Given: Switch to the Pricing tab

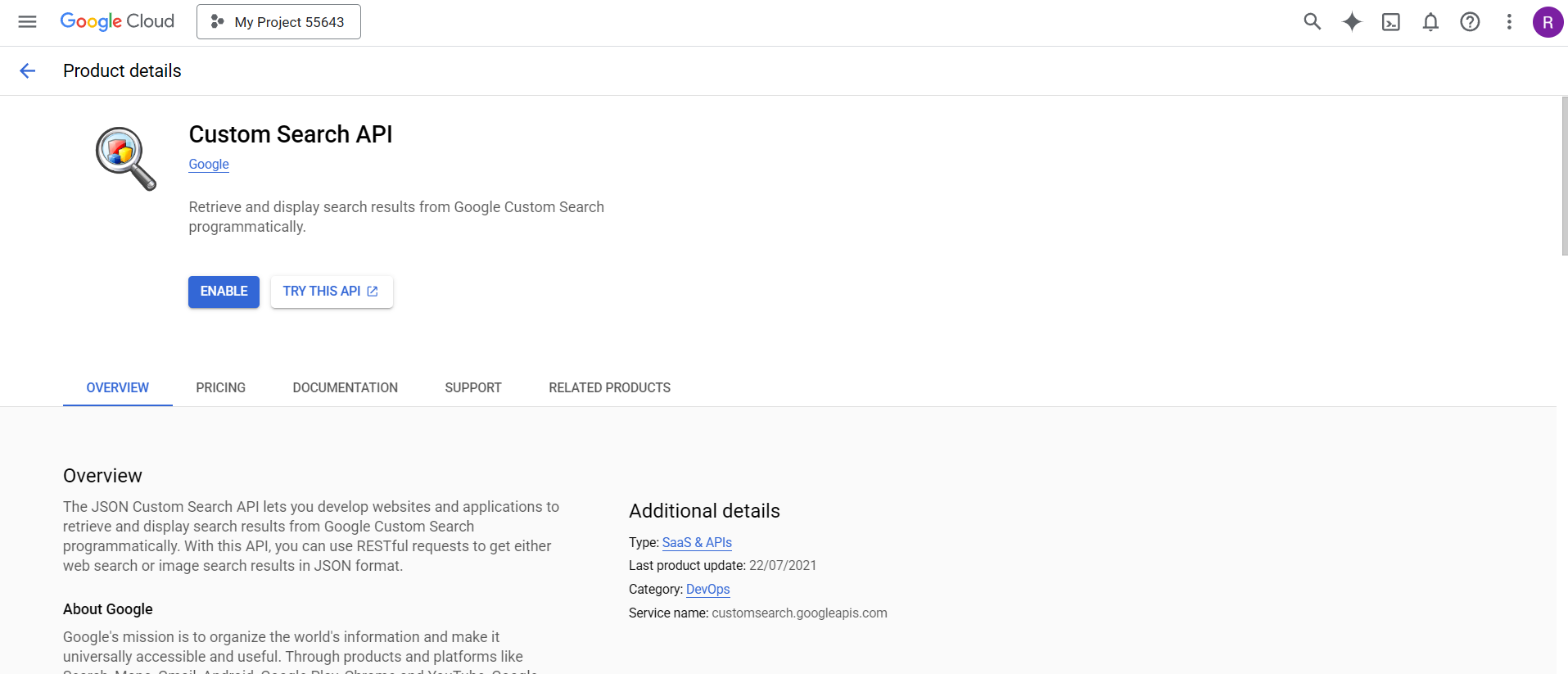Looking at the screenshot, I should tap(221, 387).
